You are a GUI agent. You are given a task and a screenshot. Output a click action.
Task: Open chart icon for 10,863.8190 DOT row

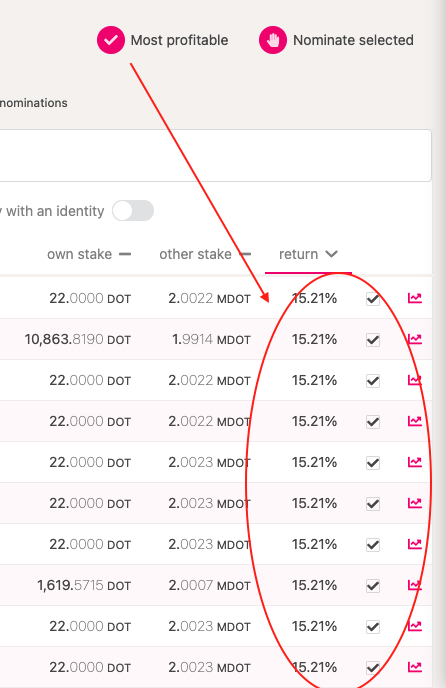point(415,339)
